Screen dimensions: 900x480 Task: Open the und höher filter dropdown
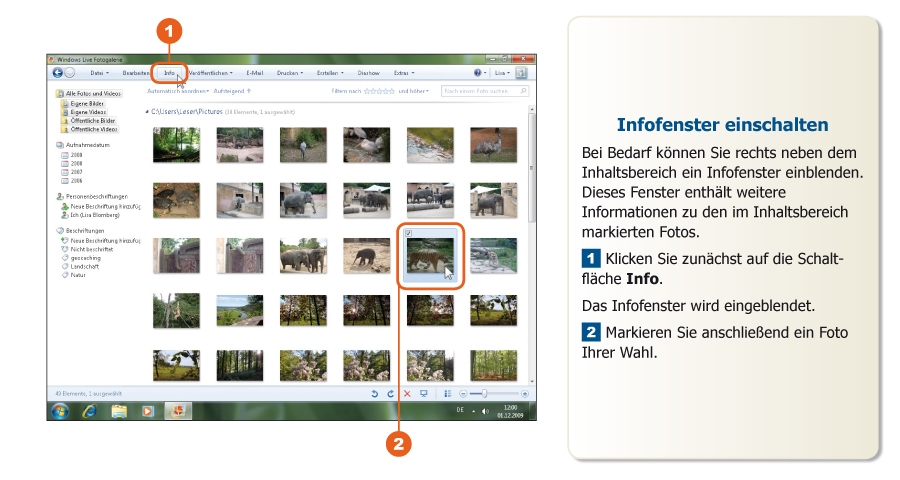coord(413,91)
